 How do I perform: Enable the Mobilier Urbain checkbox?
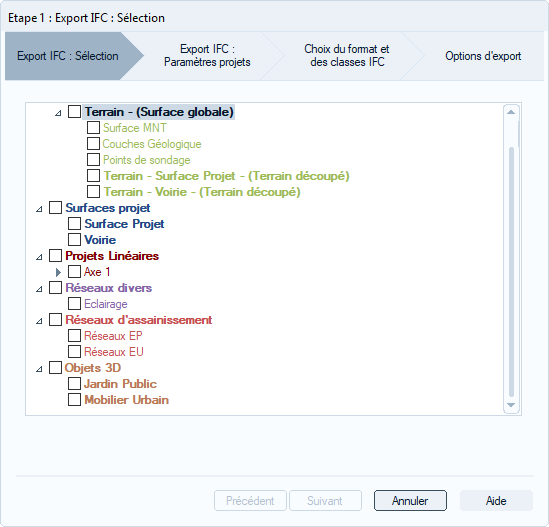[74, 400]
